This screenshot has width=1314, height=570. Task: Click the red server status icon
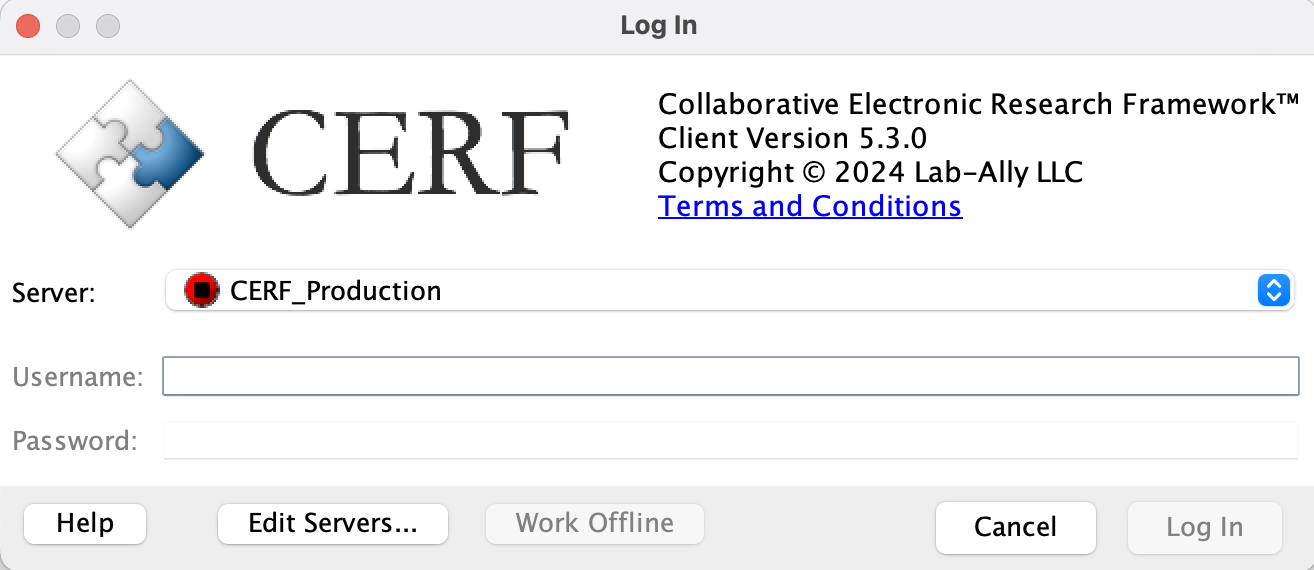pyautogui.click(x=201, y=291)
